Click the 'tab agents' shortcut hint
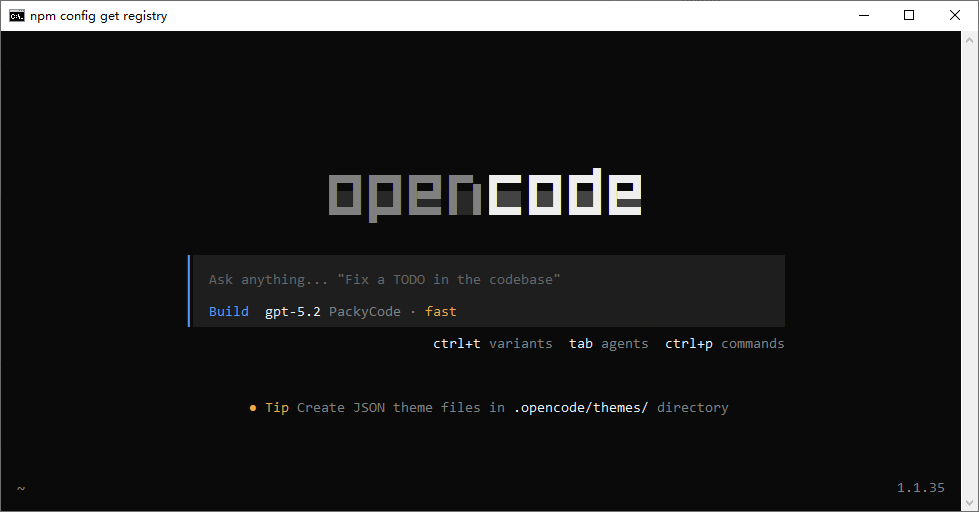979x512 pixels. [x=608, y=344]
